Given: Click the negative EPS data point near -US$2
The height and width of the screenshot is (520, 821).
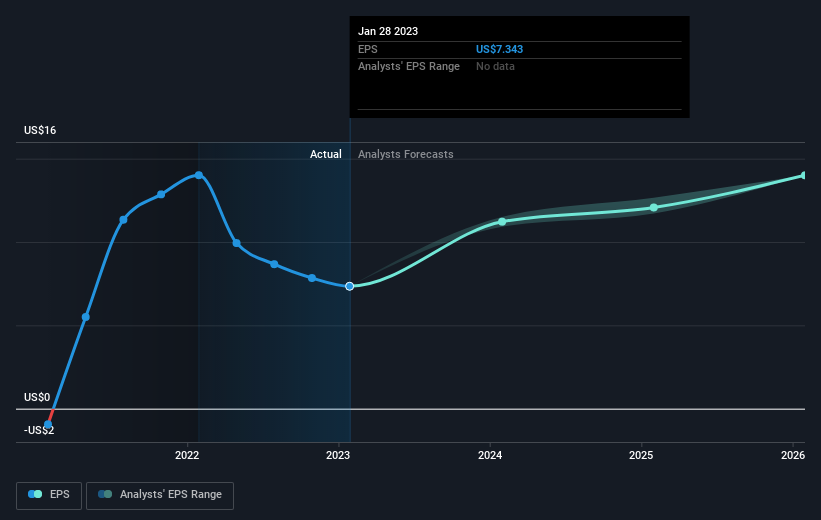Looking at the screenshot, I should (48, 425).
